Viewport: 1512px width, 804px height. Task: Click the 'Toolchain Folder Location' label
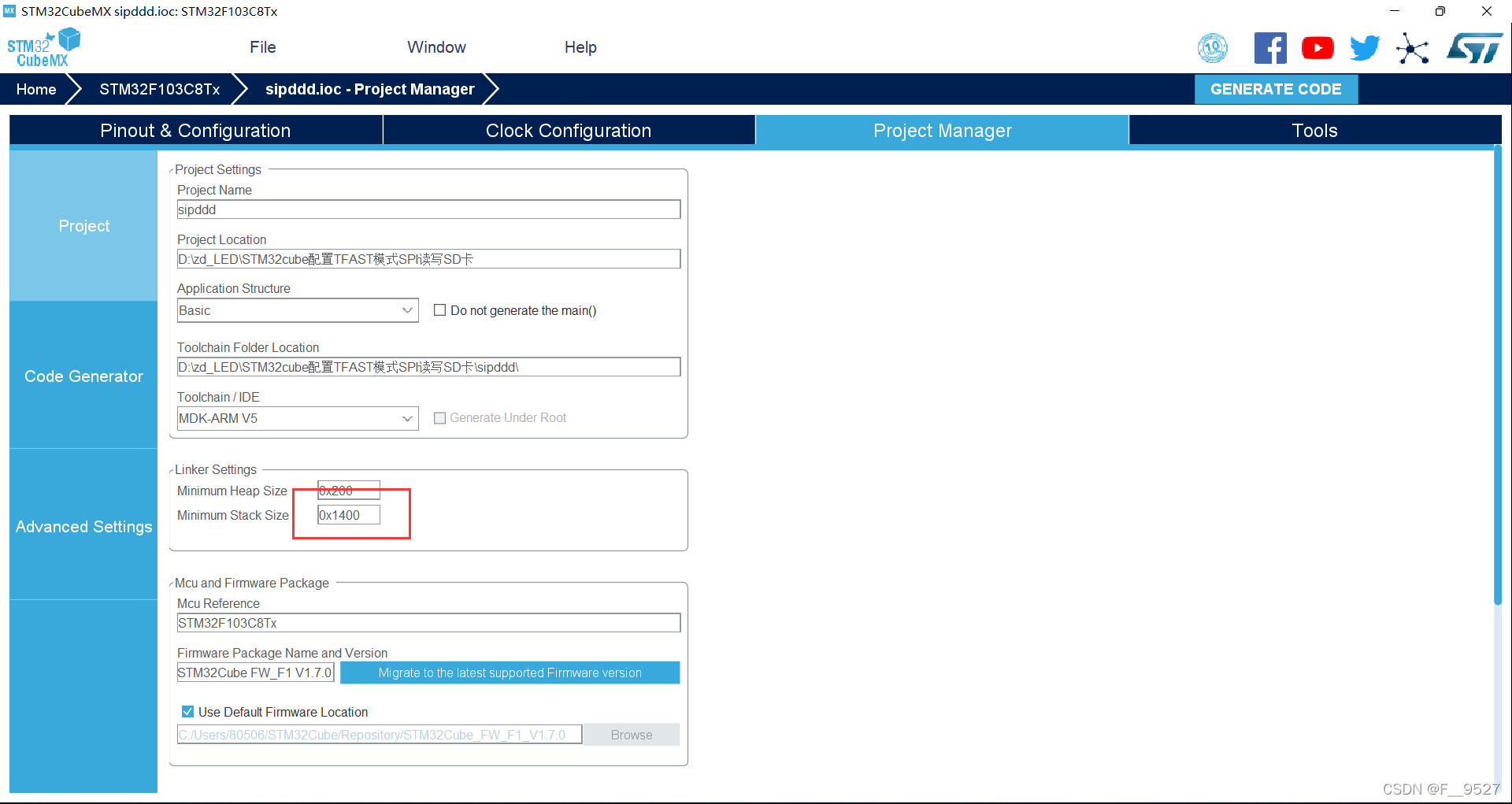point(248,347)
